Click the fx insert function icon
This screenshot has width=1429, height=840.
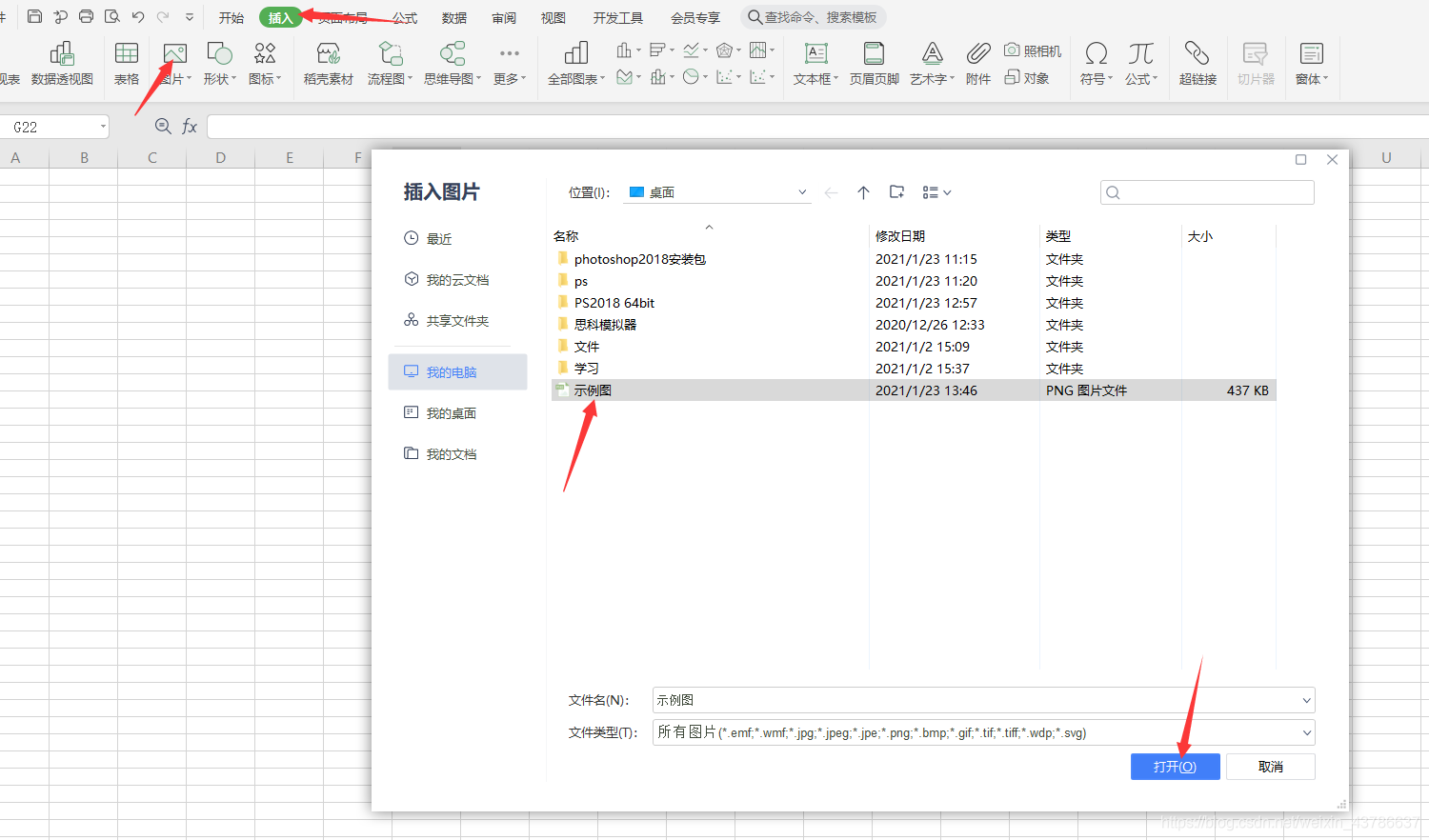[190, 127]
